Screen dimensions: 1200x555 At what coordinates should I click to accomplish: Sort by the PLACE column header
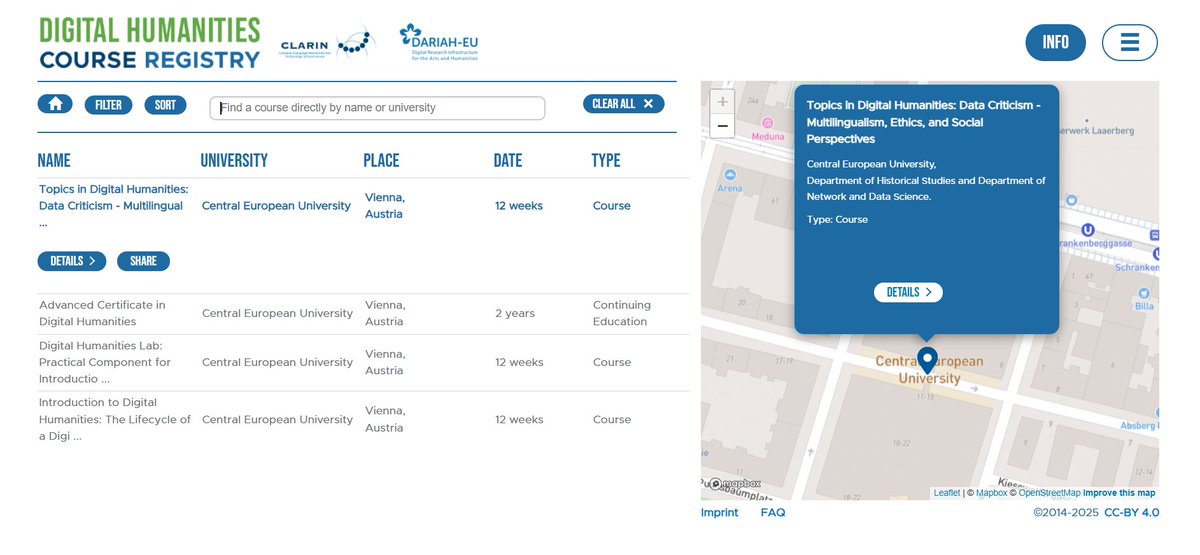pos(381,160)
